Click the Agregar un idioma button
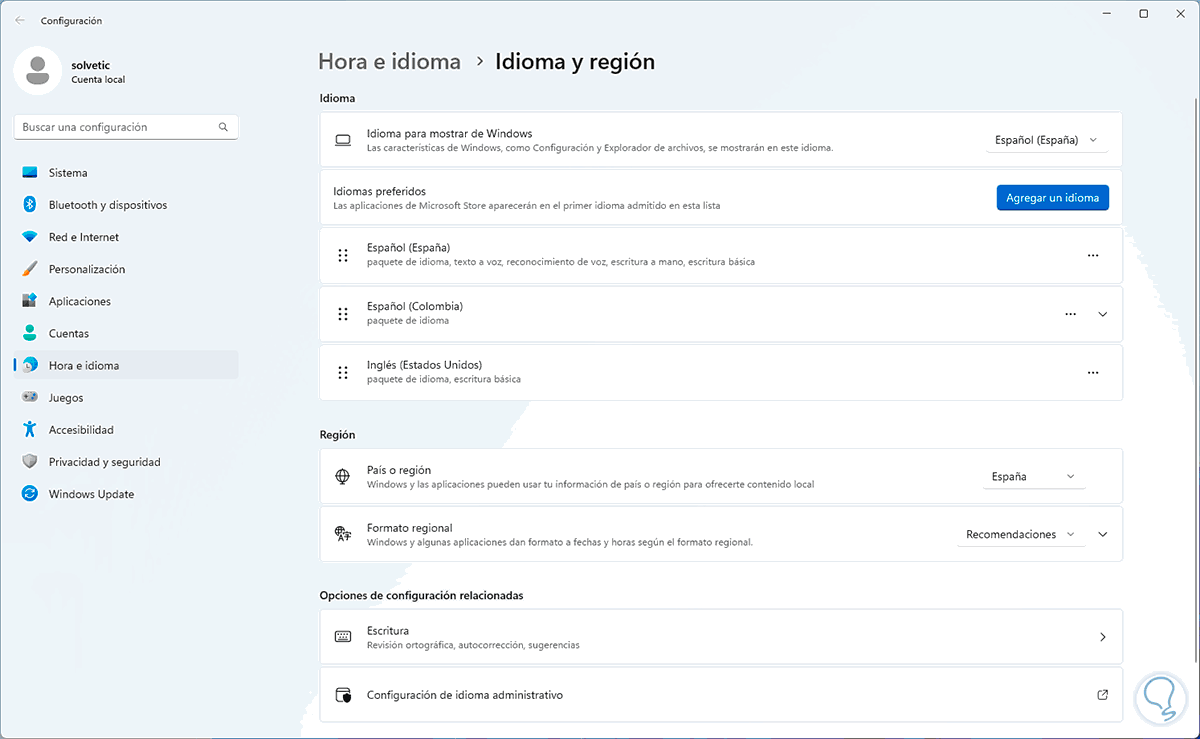Screen dimensions: 1200x739 pyautogui.click(x=1052, y=198)
